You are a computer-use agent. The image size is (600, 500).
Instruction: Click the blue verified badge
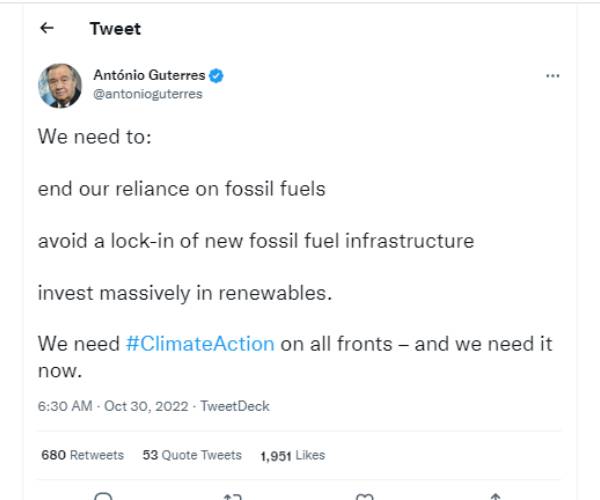216,76
